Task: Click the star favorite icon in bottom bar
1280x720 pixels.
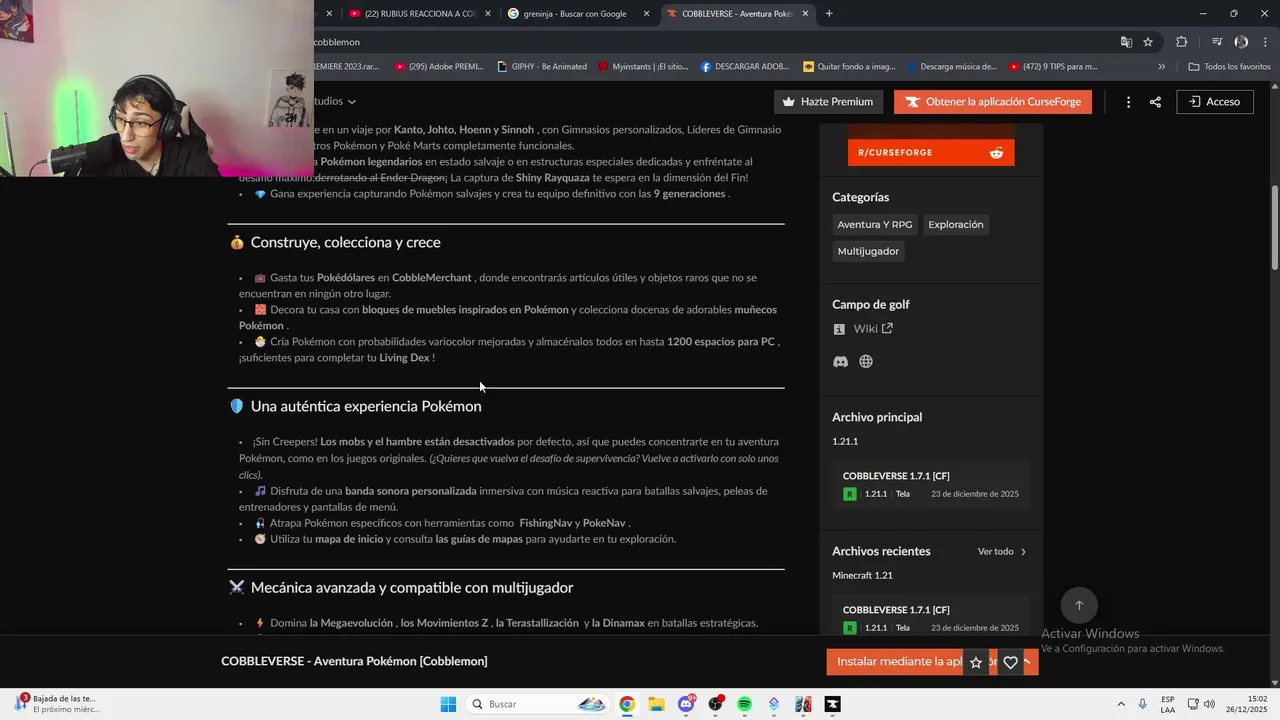Action: click(x=976, y=662)
